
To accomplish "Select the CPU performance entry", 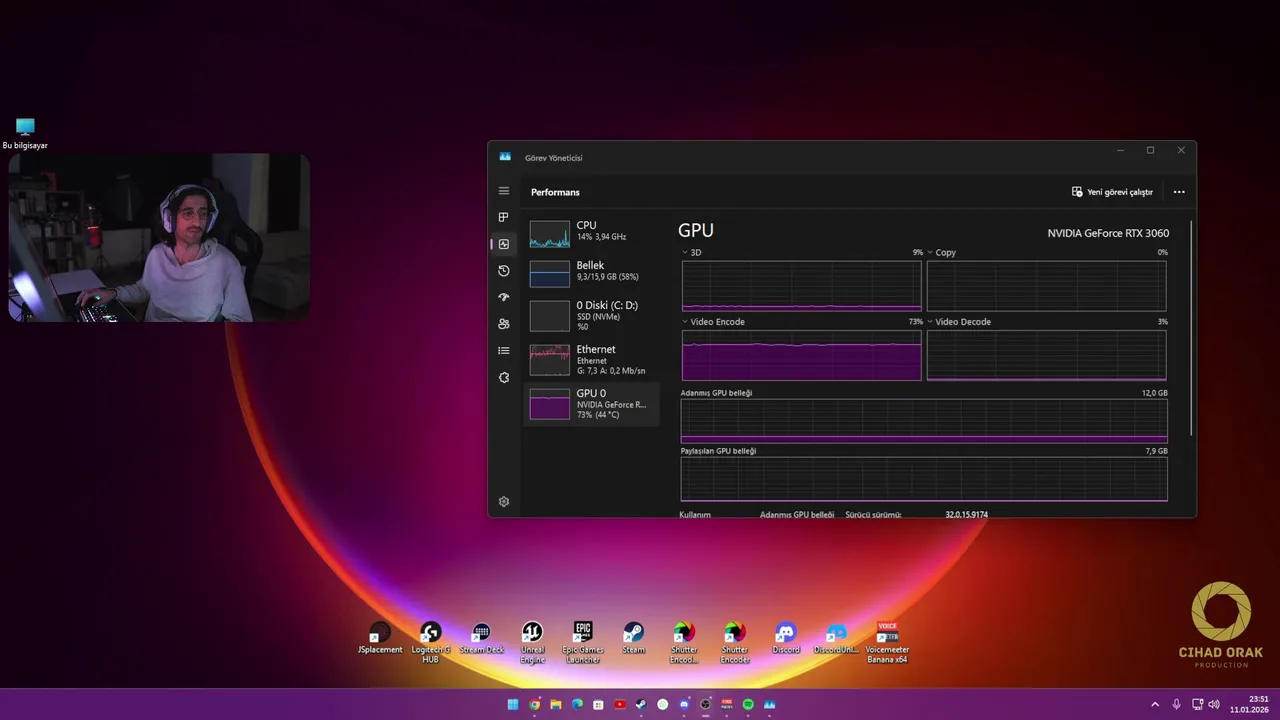I will tap(592, 234).
